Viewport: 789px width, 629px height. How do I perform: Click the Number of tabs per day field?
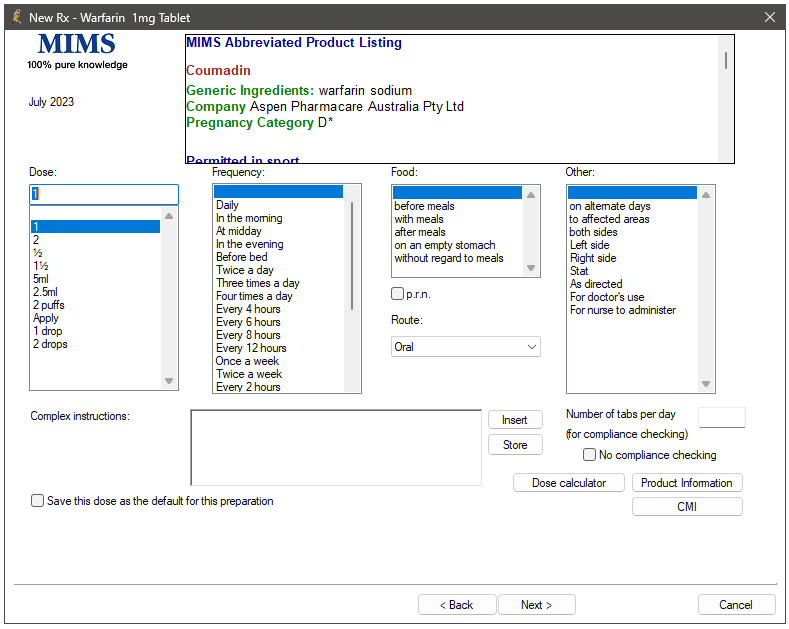point(722,417)
